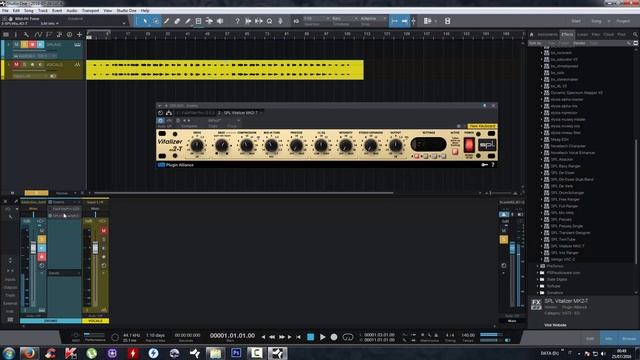Open the track list icon above tracks
Viewport: 640px width, 360px height.
[6, 35]
